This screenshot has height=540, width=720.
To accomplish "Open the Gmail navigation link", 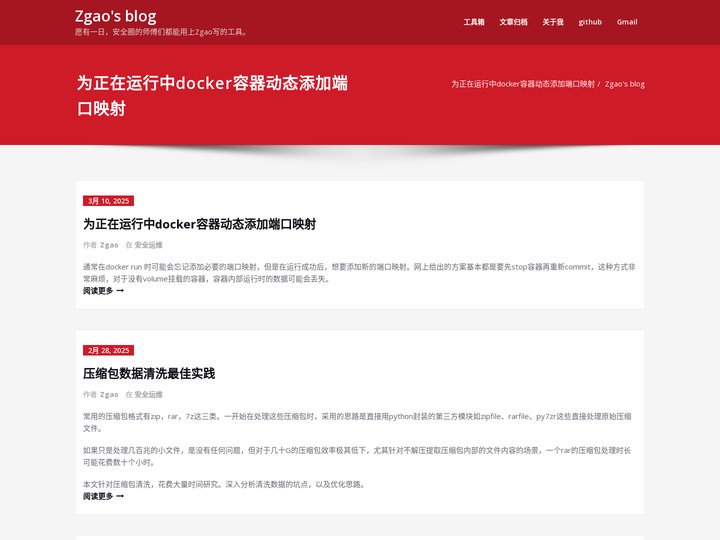I will (x=627, y=22).
